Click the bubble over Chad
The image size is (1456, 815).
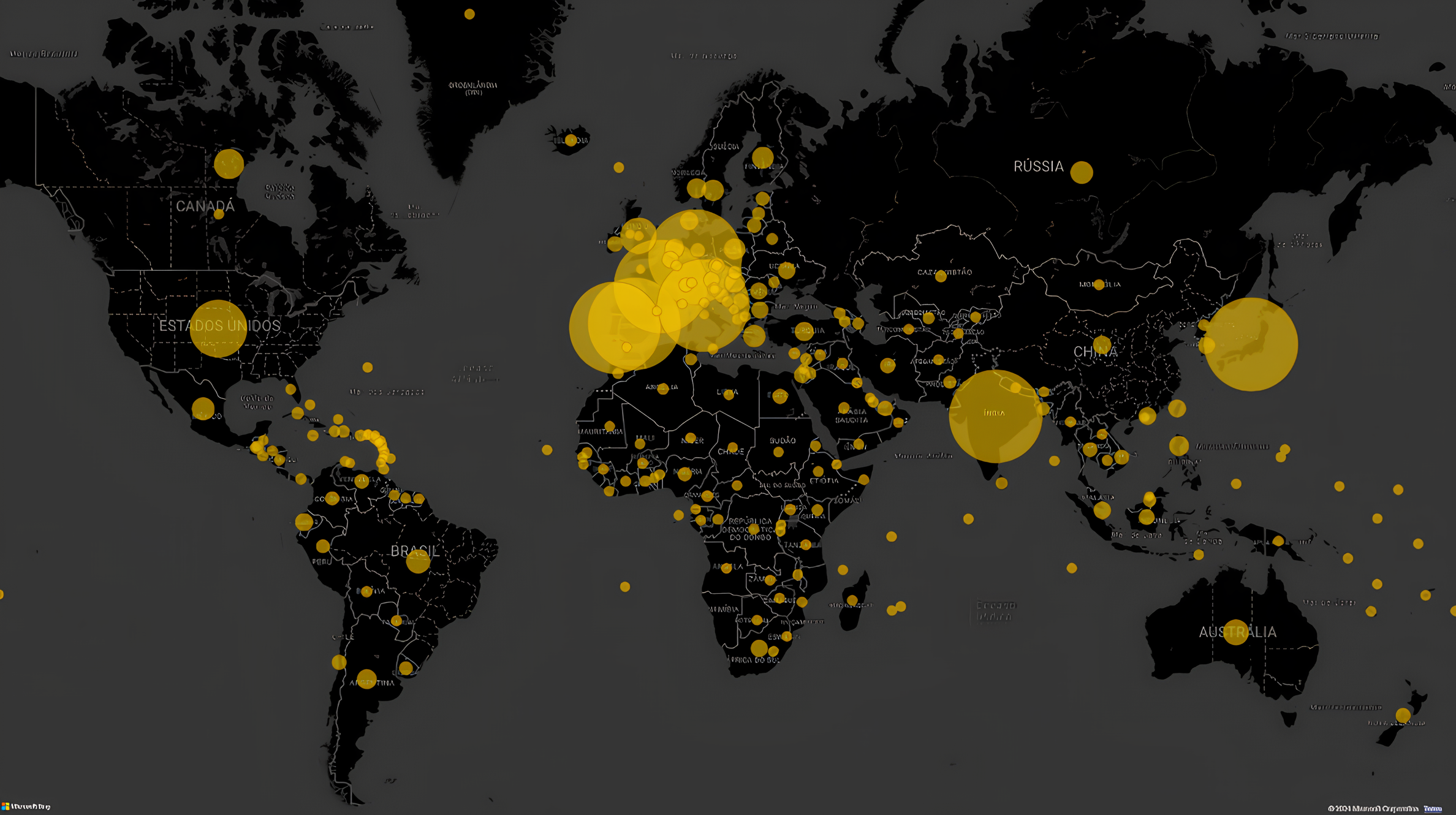coord(732,448)
